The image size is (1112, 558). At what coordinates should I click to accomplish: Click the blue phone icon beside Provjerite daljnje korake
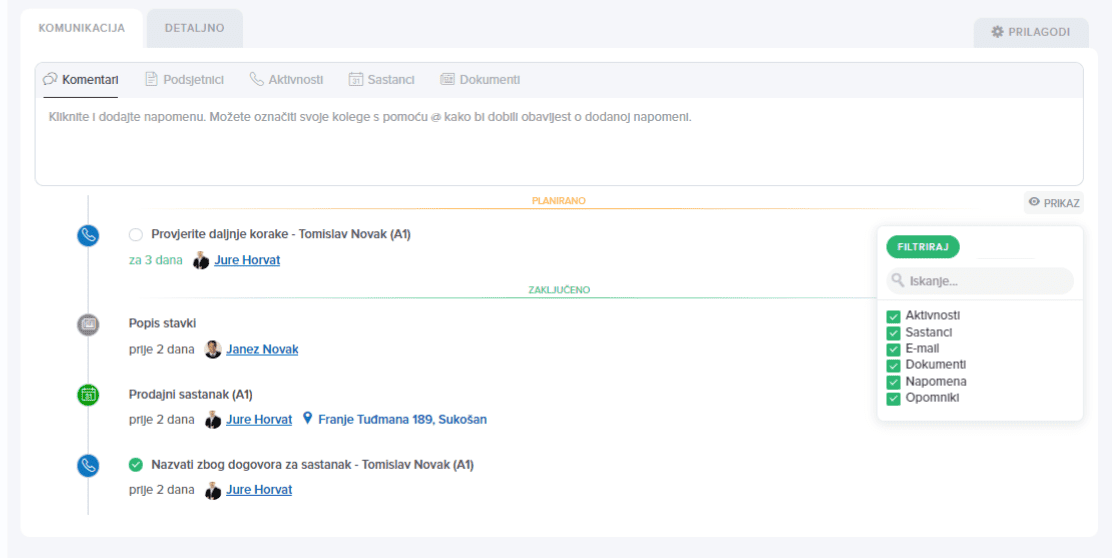[88, 235]
